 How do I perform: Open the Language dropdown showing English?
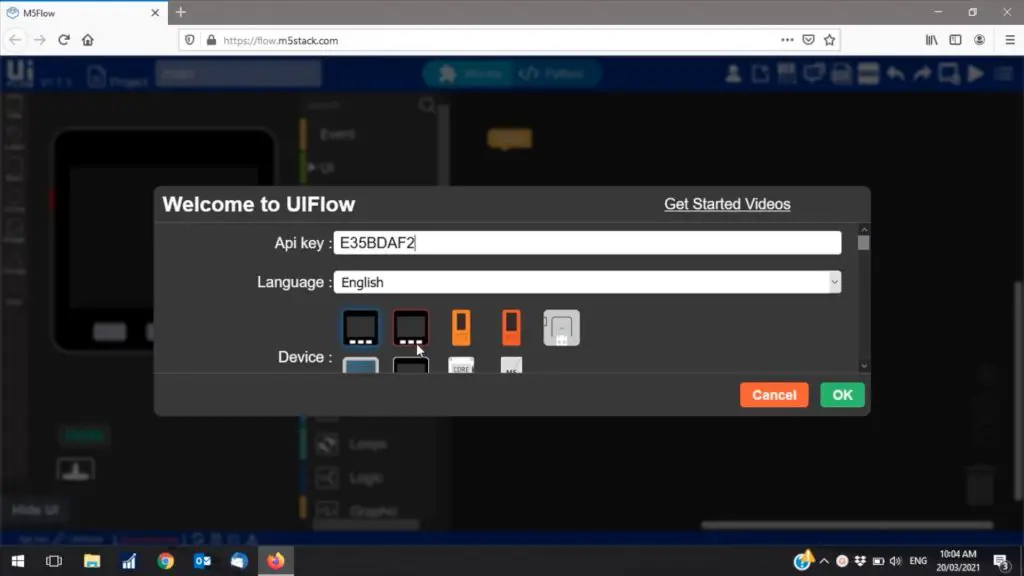point(587,282)
